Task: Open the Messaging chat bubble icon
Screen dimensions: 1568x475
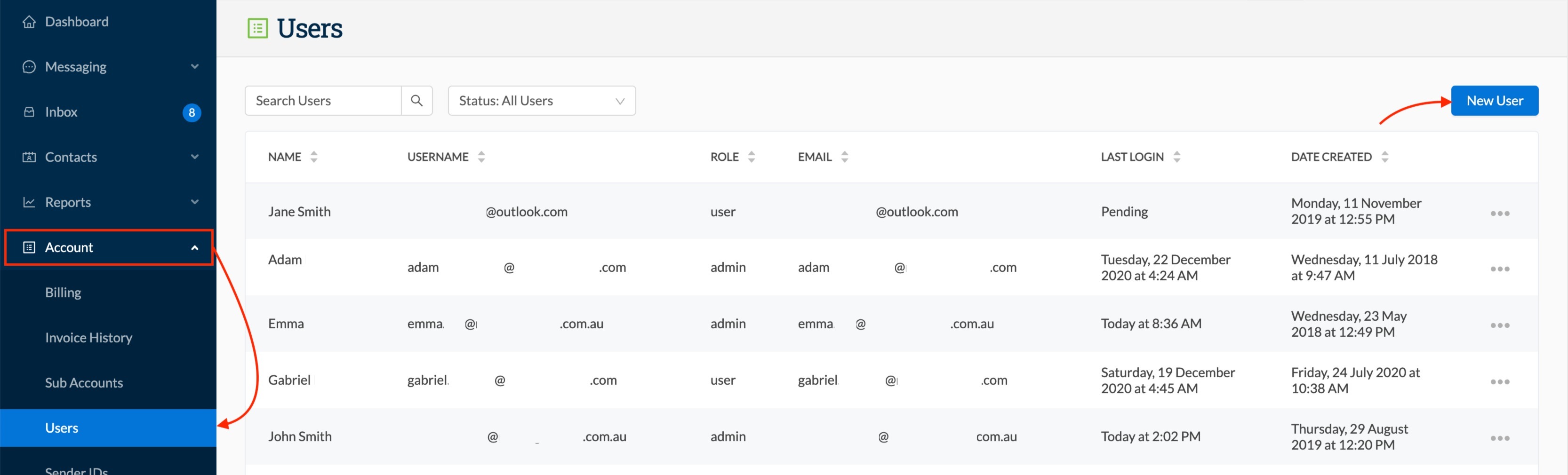Action: click(29, 66)
